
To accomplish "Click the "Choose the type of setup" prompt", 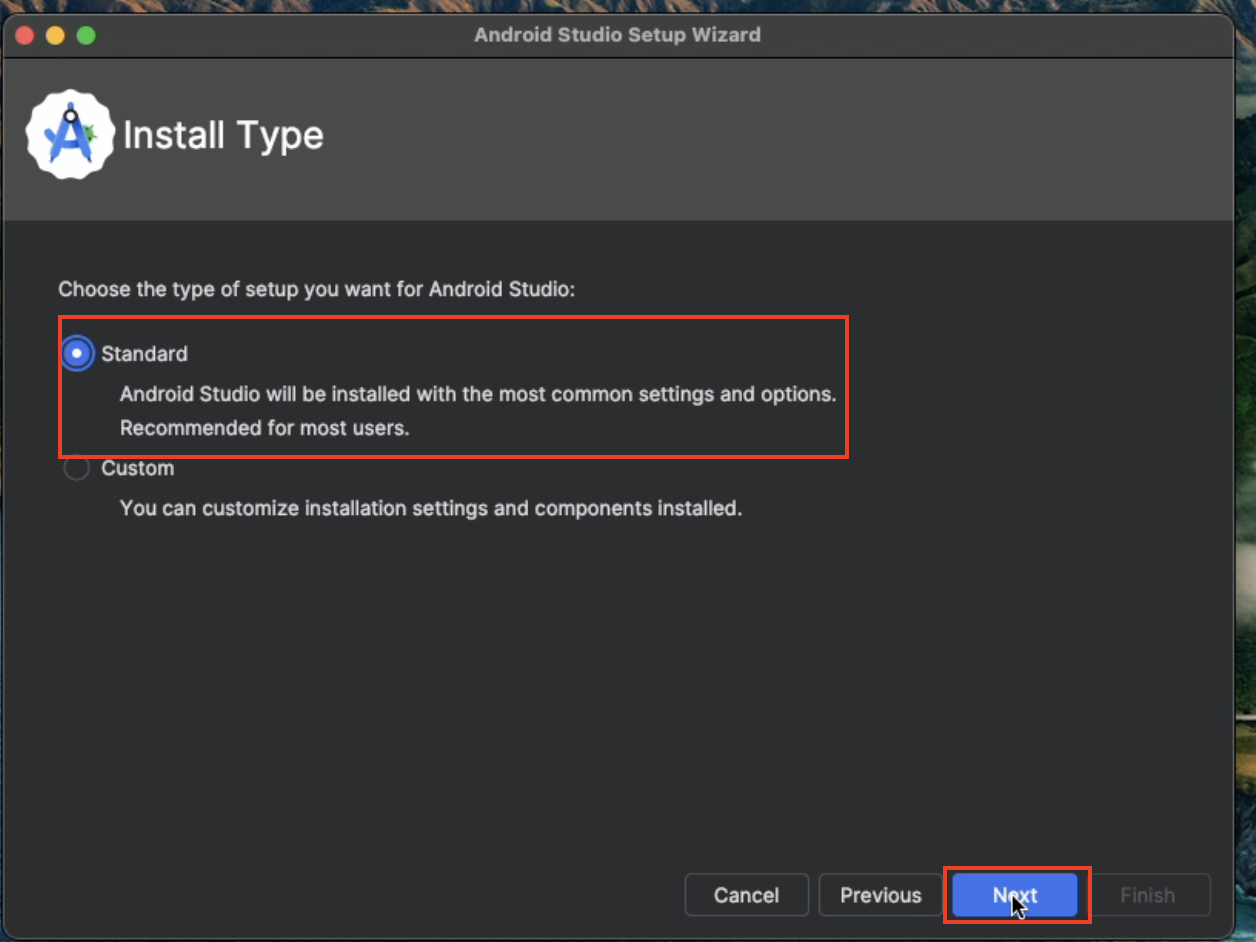I will point(317,290).
